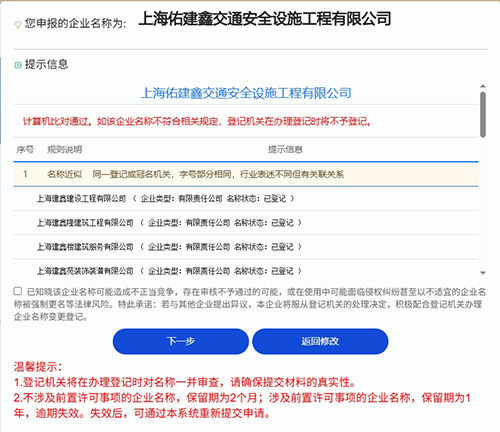
Task: Click the 提示信息 column header in table
Action: tap(285, 150)
